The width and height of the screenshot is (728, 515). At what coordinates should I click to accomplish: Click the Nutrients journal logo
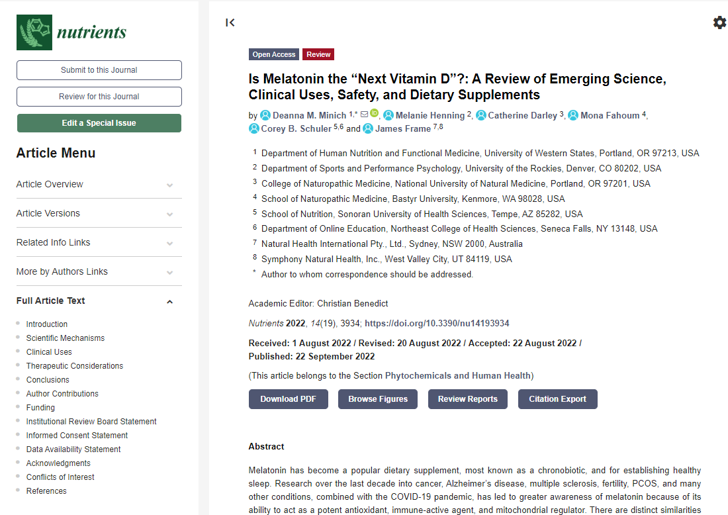(72, 31)
